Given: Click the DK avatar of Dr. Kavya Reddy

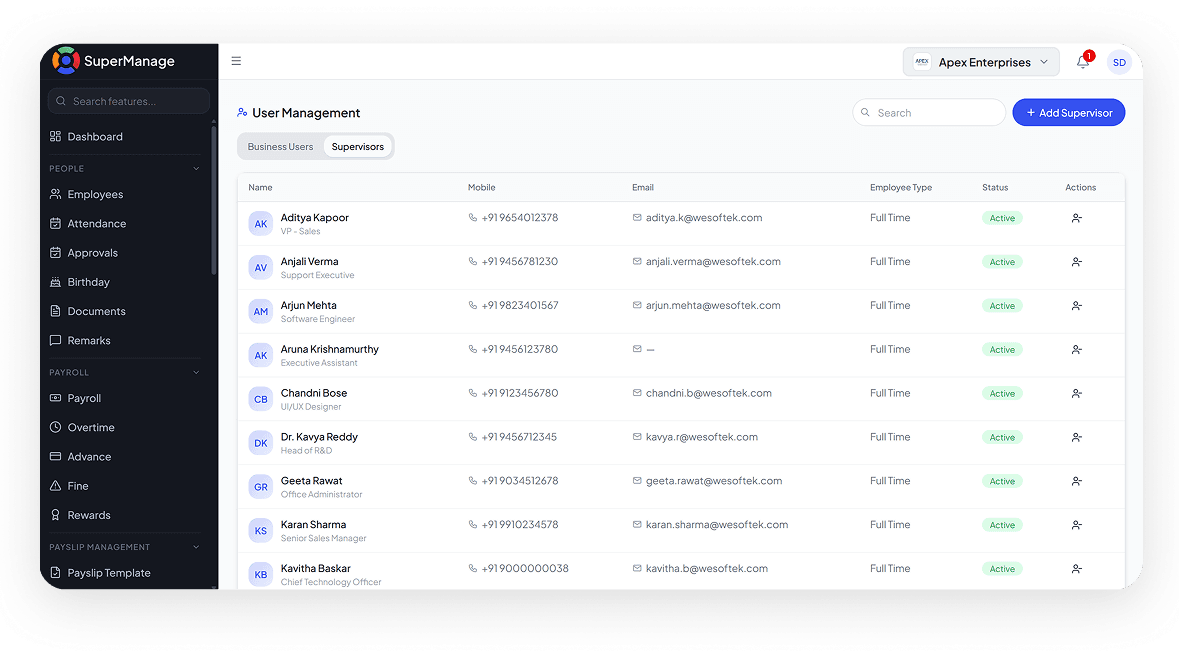Looking at the screenshot, I should (x=261, y=443).
